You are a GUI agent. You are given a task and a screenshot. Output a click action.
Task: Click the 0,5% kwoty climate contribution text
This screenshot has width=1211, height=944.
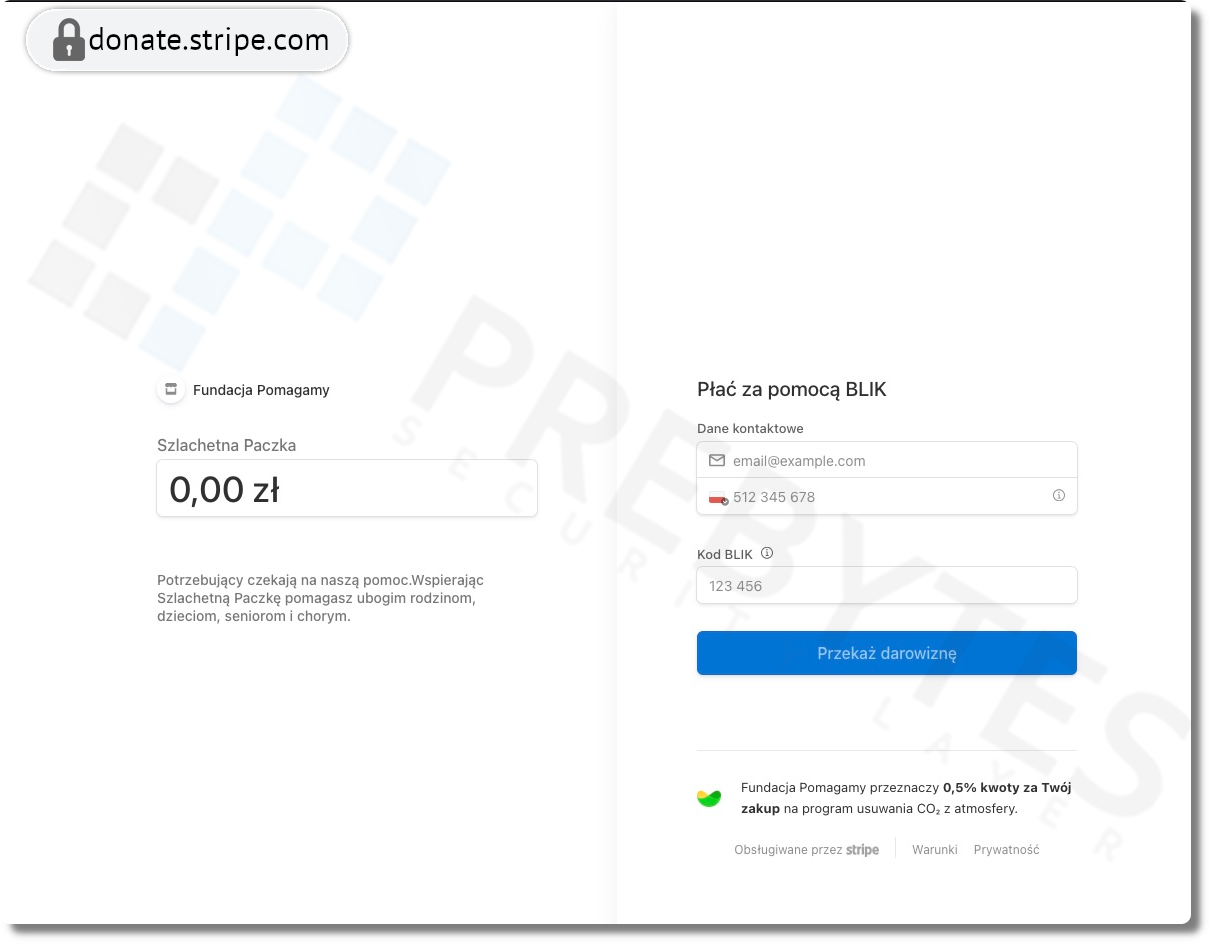point(906,798)
